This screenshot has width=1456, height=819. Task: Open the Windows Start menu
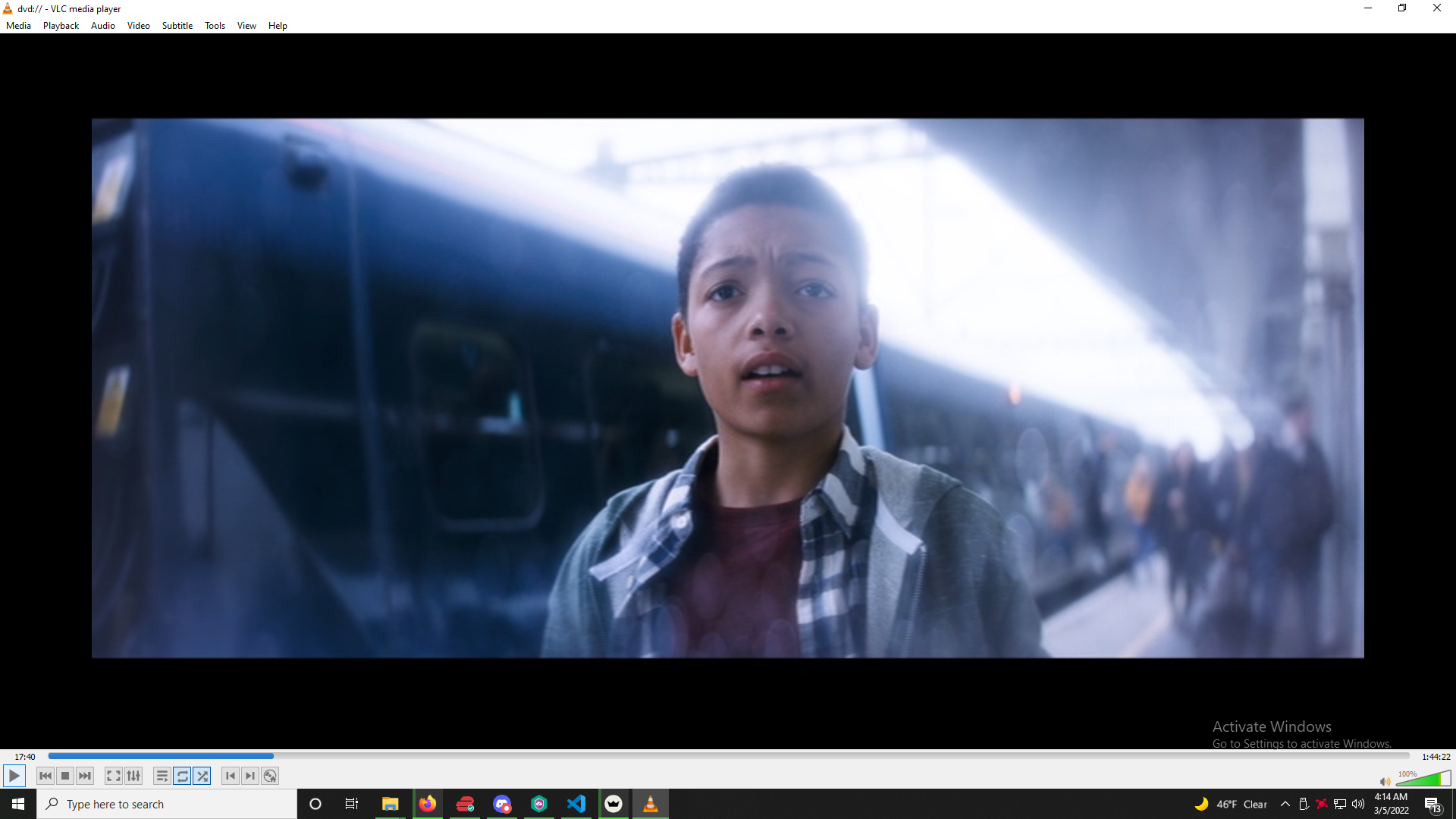click(18, 804)
